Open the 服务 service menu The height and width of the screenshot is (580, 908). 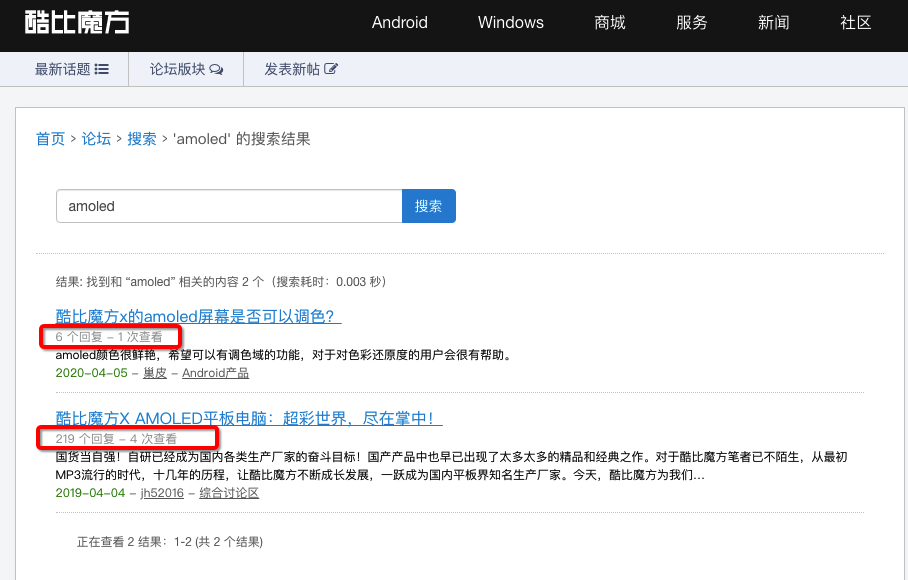click(x=691, y=23)
